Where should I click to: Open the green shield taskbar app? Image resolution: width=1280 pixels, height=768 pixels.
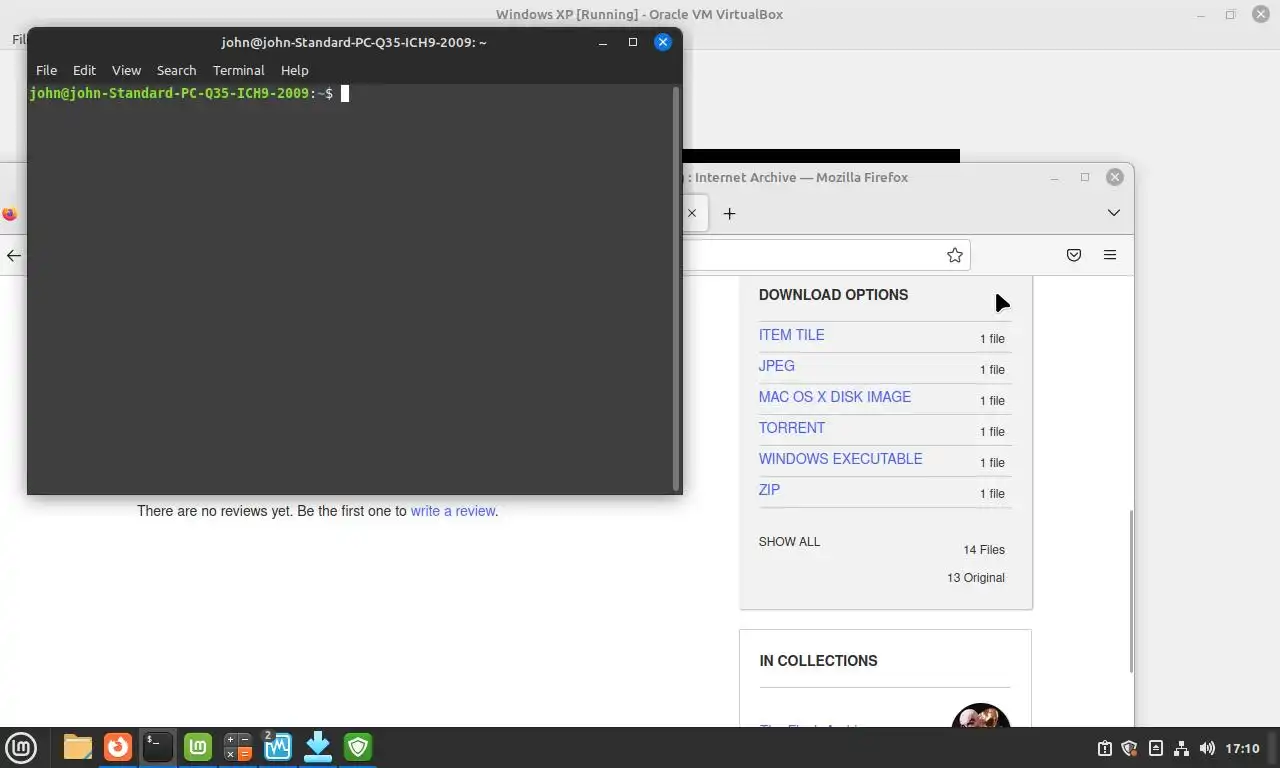(358, 747)
